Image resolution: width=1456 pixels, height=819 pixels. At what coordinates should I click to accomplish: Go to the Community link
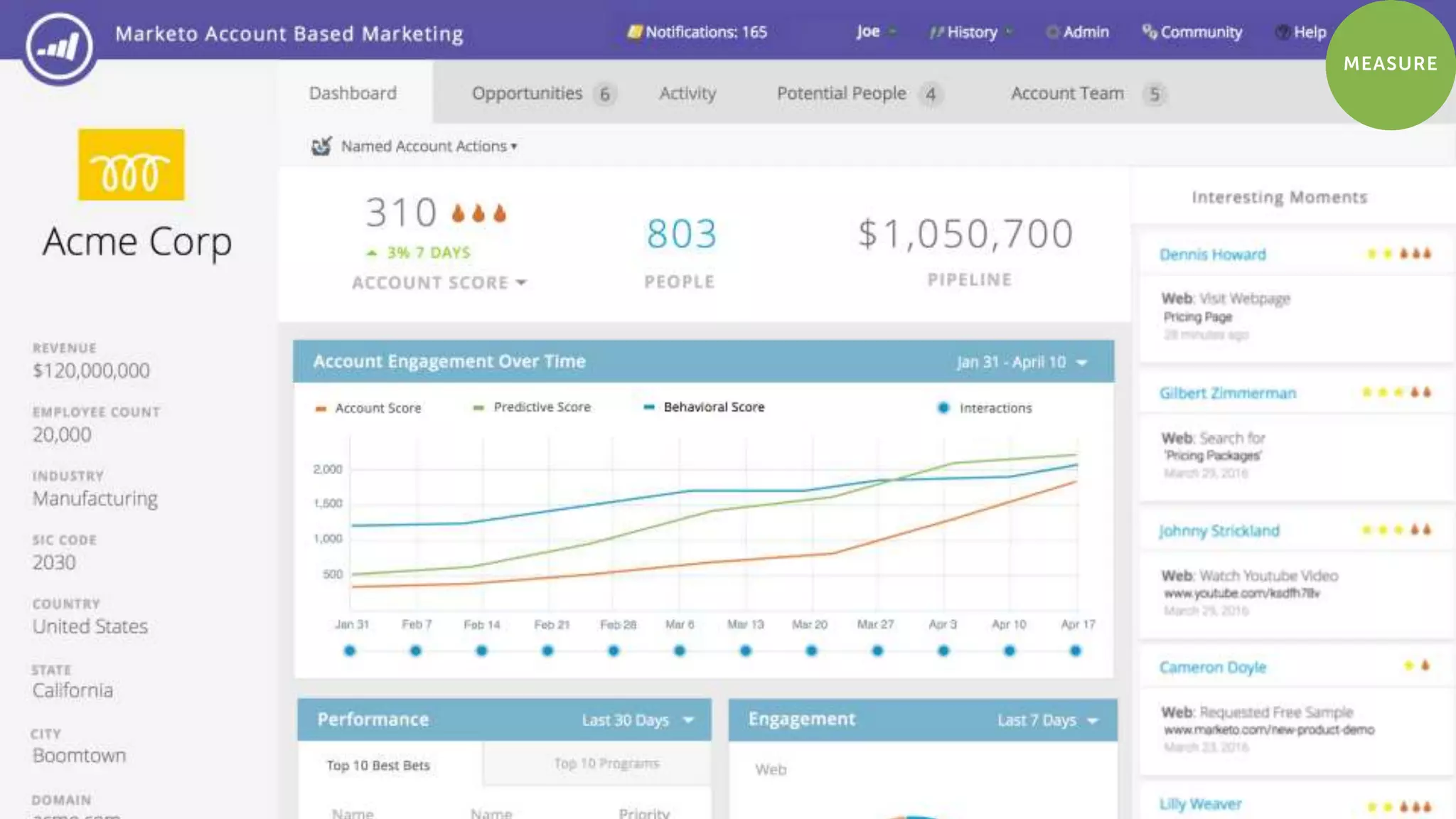pos(1192,32)
